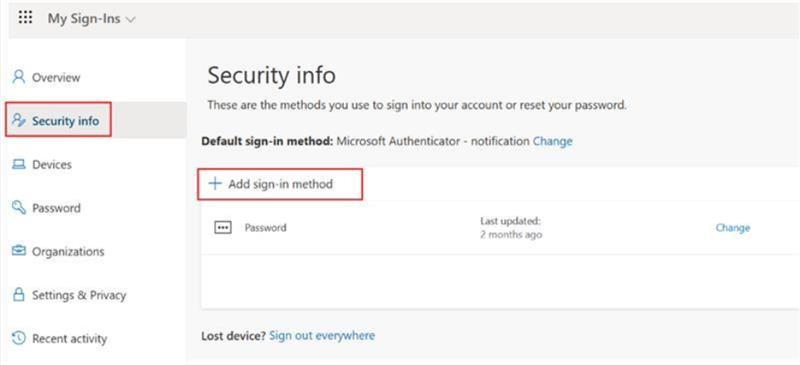Viewport: 800px width, 365px height.
Task: Click Add sign-in method button
Action: tap(280, 184)
